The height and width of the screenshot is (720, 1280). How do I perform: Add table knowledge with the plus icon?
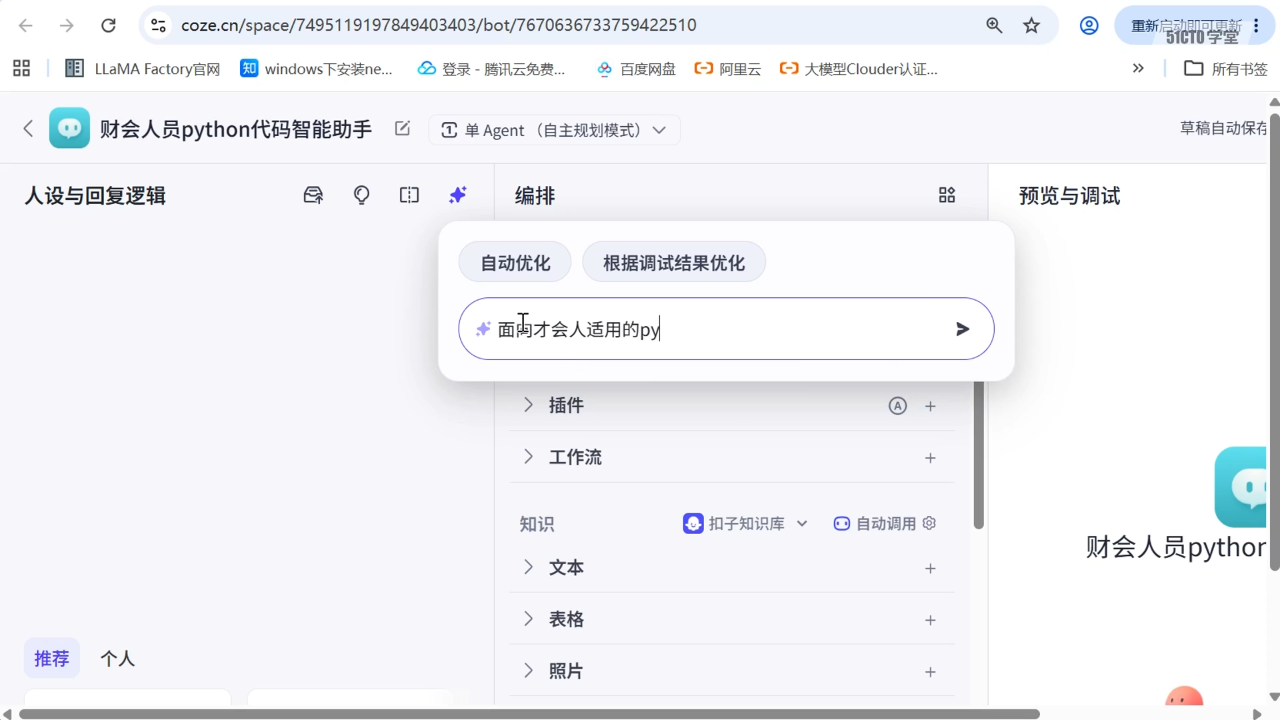click(930, 620)
